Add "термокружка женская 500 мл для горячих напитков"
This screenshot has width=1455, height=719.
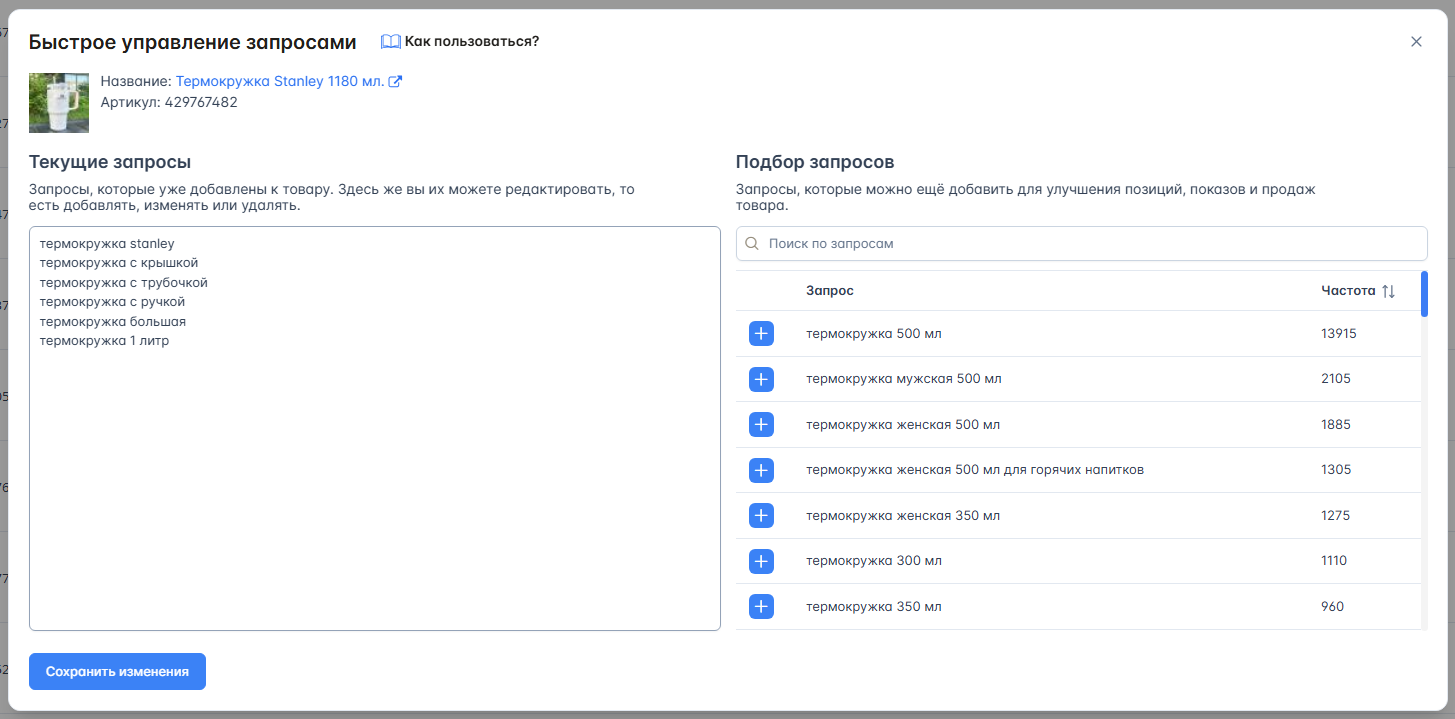point(761,470)
